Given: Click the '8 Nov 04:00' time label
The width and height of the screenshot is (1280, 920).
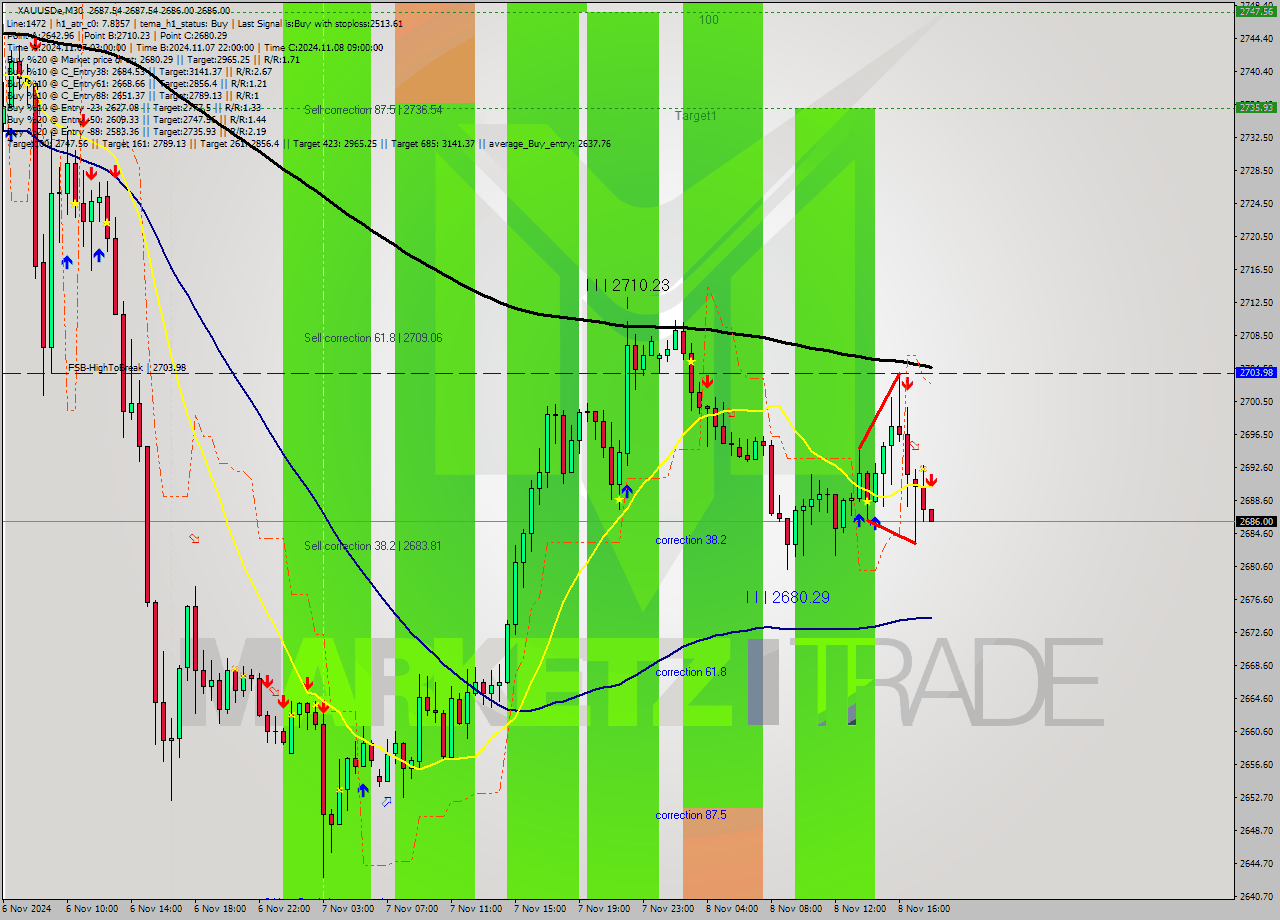Looking at the screenshot, I should tap(732, 909).
